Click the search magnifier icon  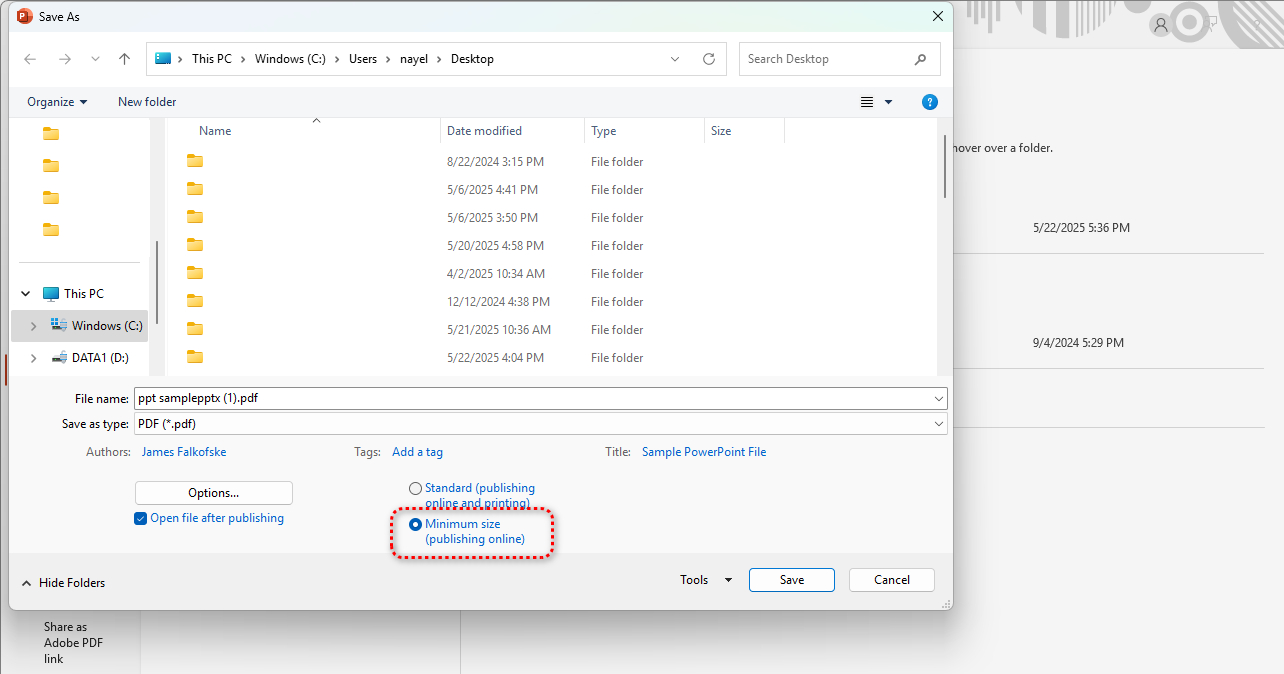tap(920, 59)
